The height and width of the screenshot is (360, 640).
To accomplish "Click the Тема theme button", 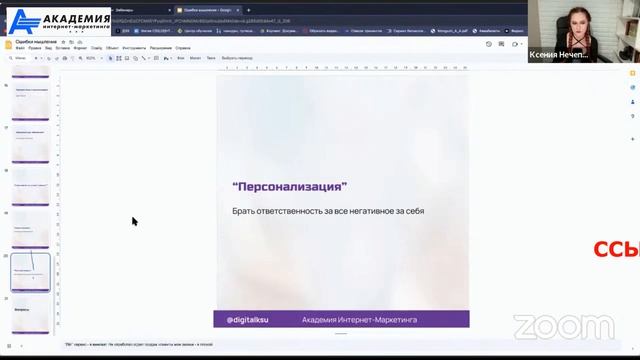I will click(x=211, y=58).
